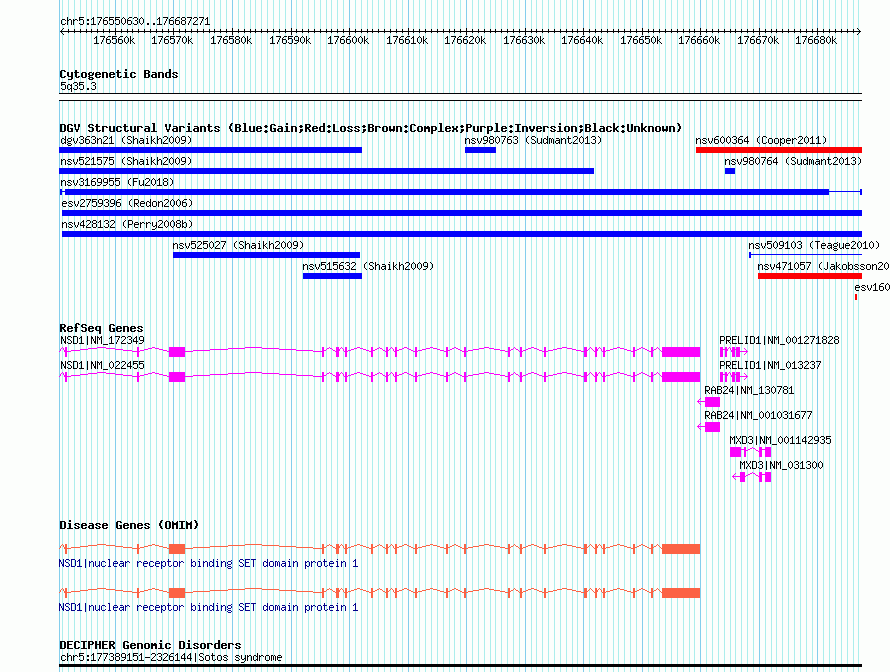Click the dgv363n21 (Shaikh2009) variant label

(126, 140)
